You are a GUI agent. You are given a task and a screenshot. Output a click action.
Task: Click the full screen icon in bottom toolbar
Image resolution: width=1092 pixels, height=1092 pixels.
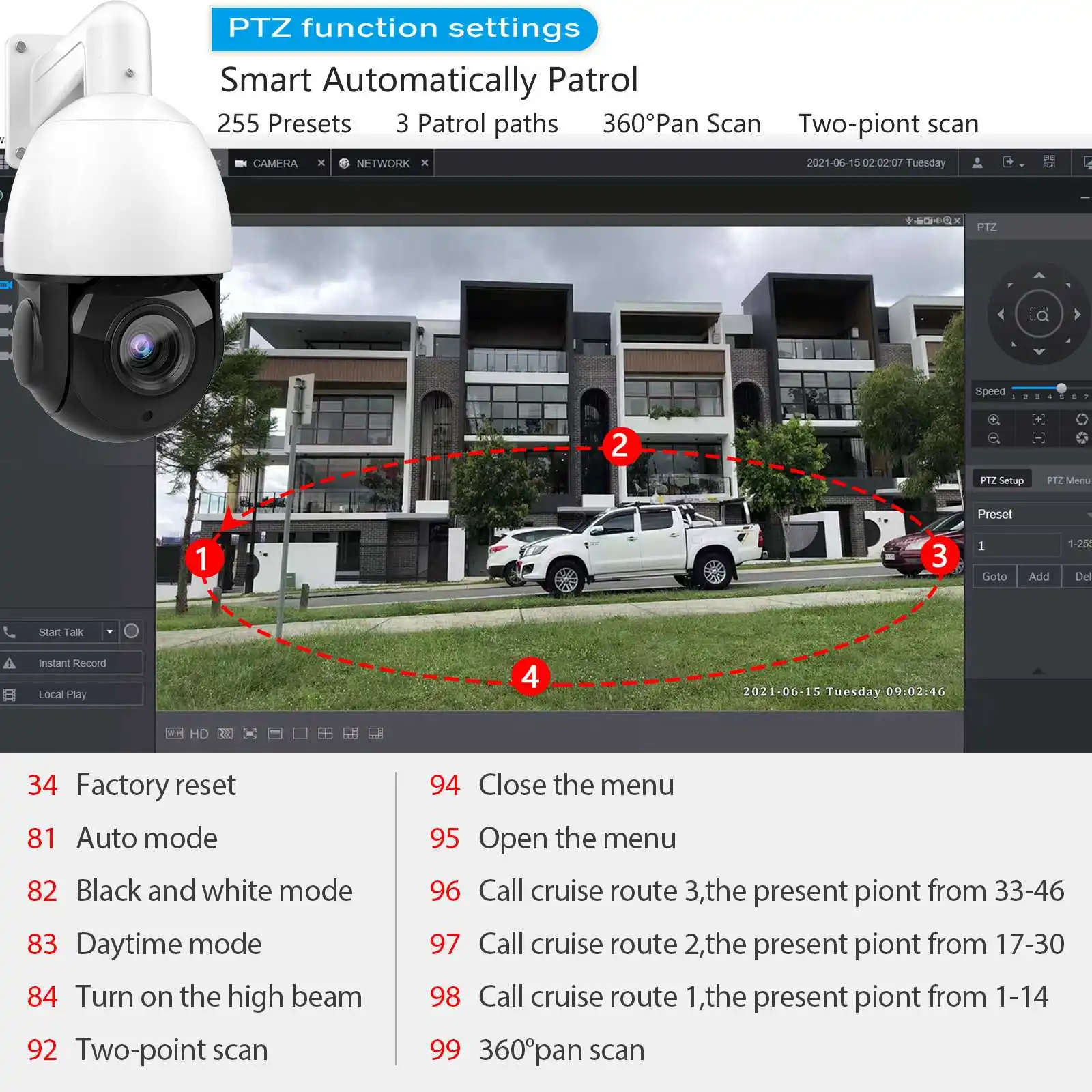click(250, 734)
